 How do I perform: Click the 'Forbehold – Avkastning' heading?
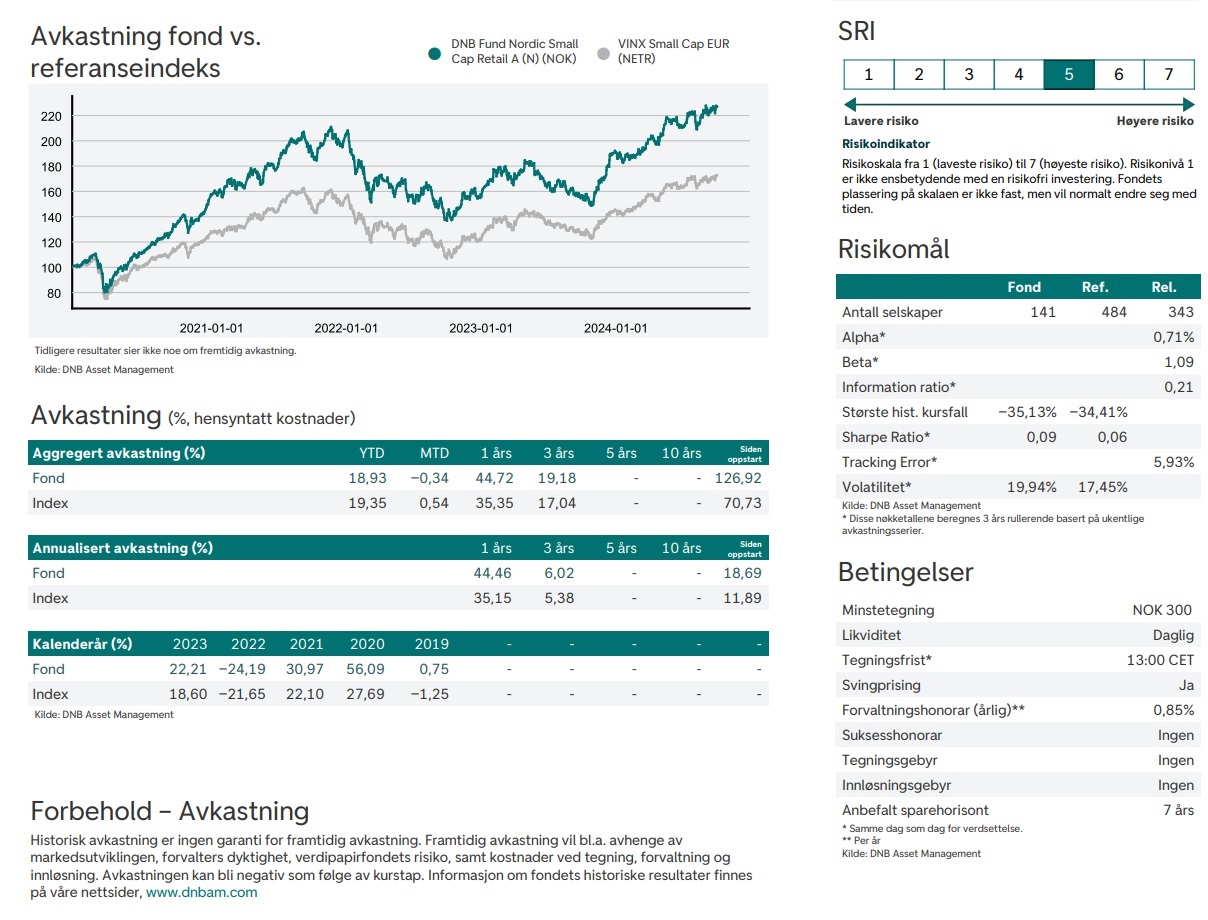click(170, 811)
